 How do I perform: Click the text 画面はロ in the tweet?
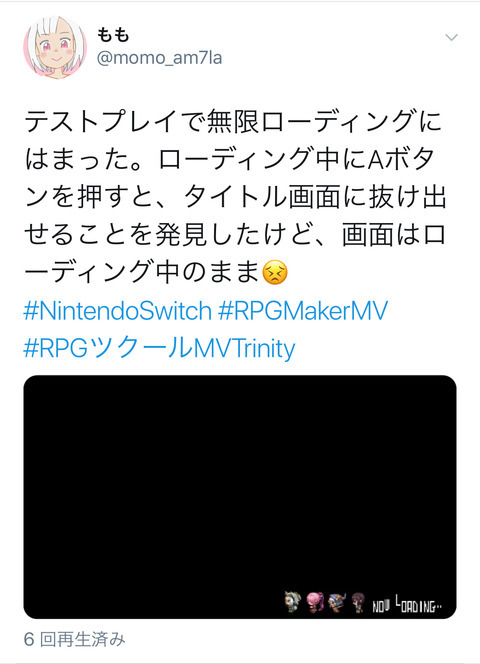pyautogui.click(x=394, y=235)
